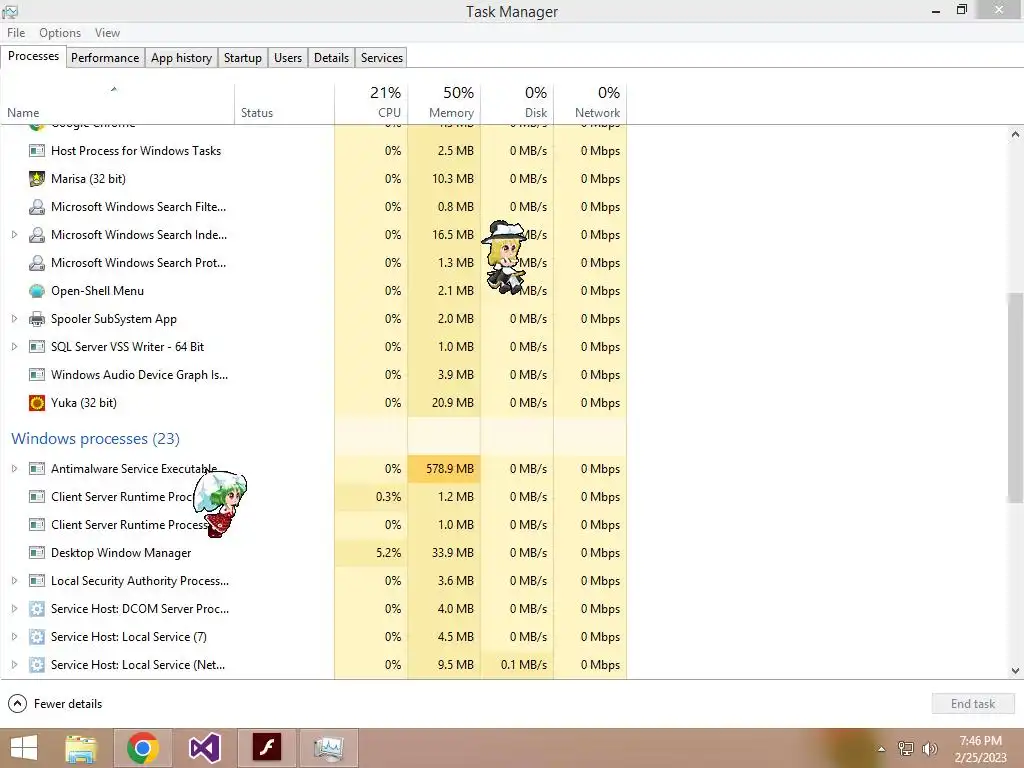Switch to the App history tab
1024x768 pixels.
(x=182, y=57)
